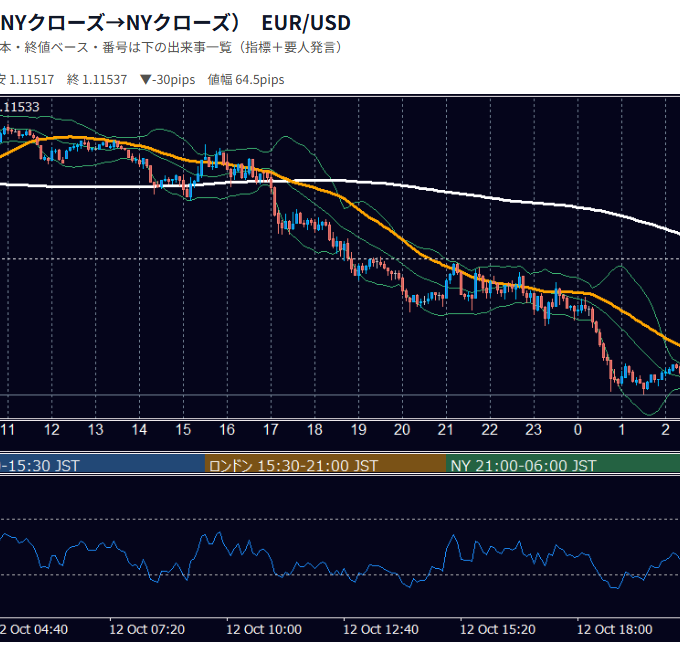This screenshot has height=670, width=680.
Task: Select the blue session bar ending 15:30 JST
Action: coord(102,464)
